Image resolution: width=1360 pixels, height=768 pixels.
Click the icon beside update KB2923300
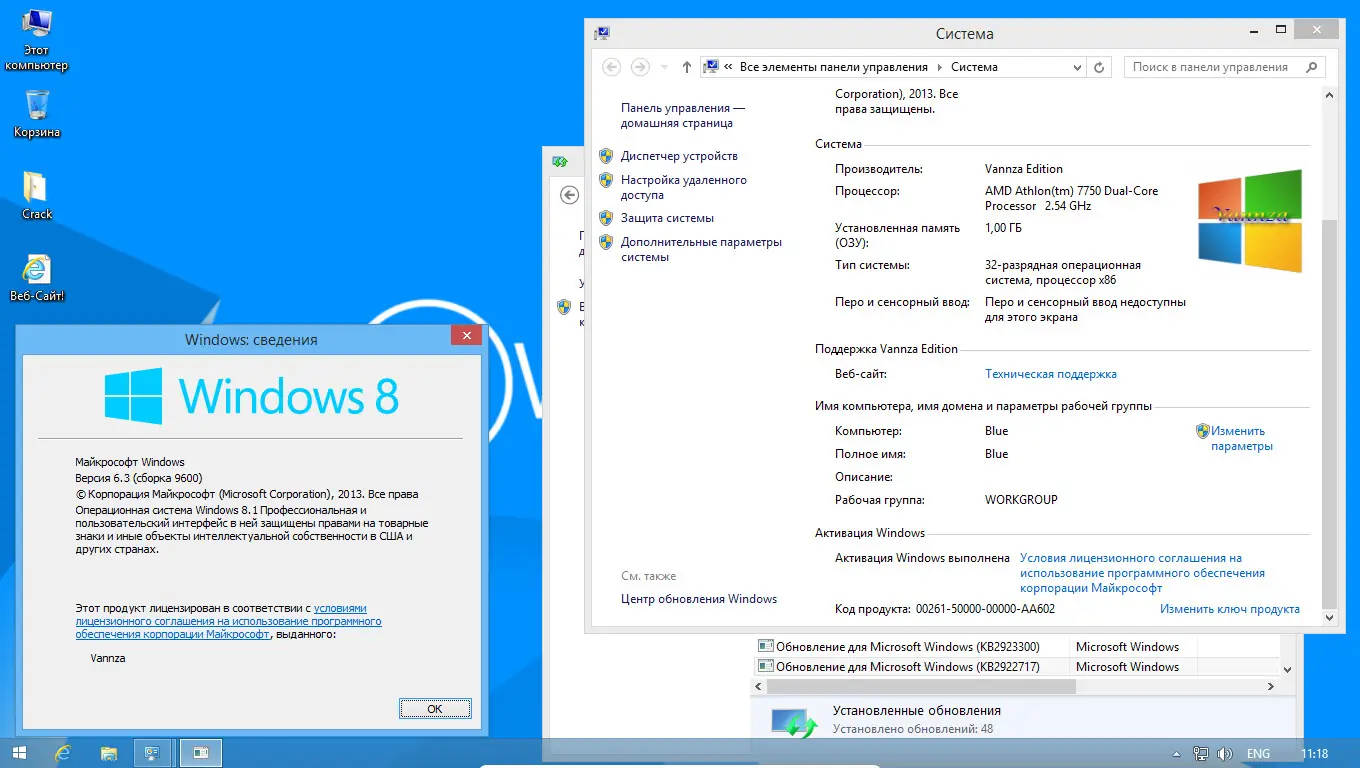pos(766,647)
